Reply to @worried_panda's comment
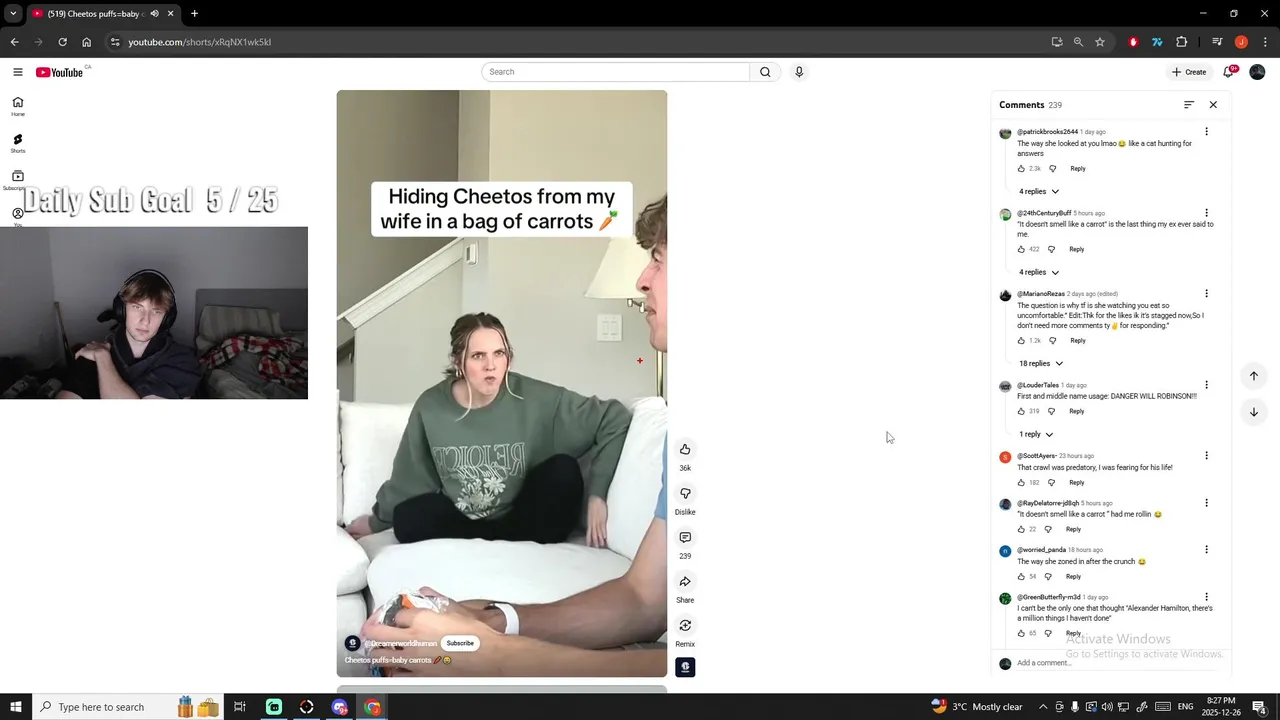Screen dimensions: 1280x720 click(x=1073, y=577)
